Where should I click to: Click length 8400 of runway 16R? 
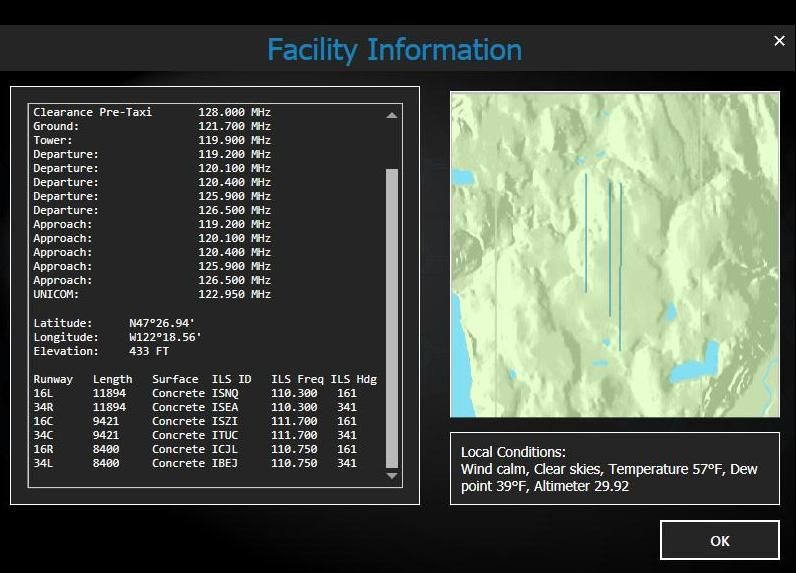106,449
